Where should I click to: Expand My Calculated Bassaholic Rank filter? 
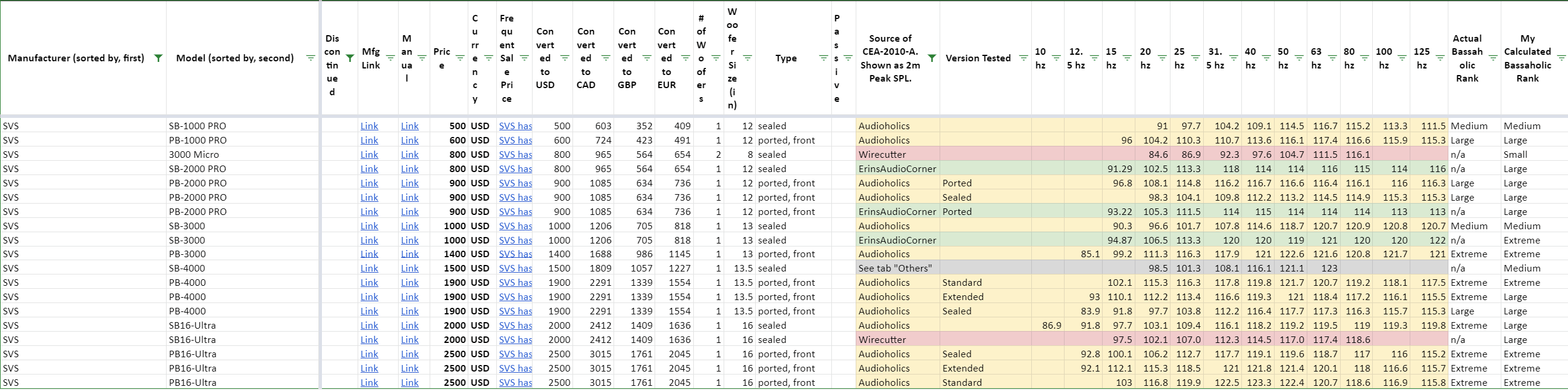tap(1561, 58)
